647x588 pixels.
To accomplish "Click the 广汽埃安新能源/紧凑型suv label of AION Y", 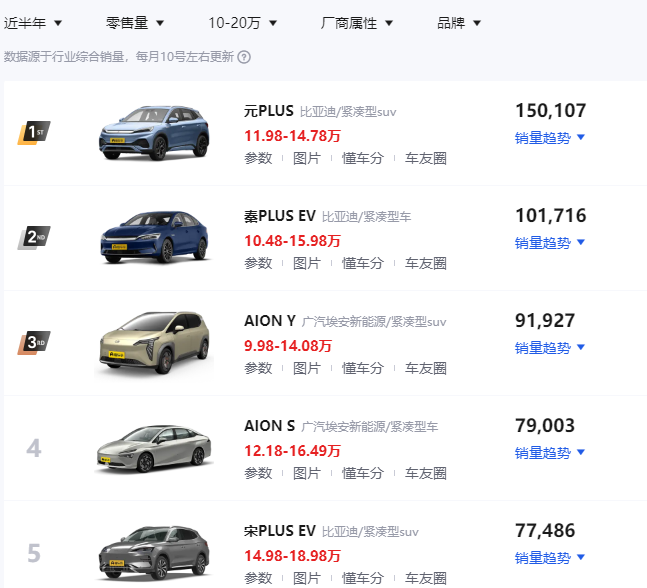I will tap(374, 321).
